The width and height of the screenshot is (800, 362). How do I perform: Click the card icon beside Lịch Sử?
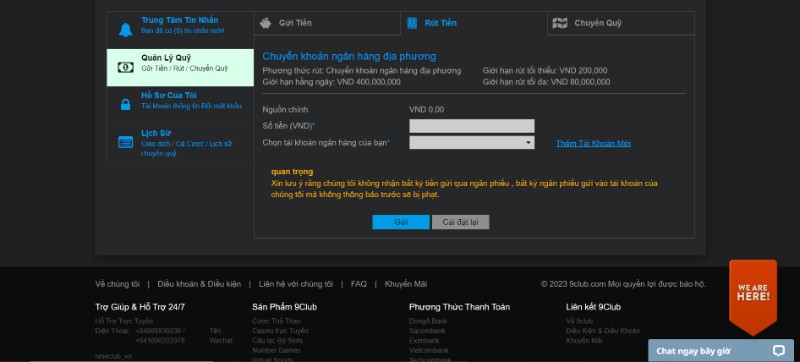[126, 142]
